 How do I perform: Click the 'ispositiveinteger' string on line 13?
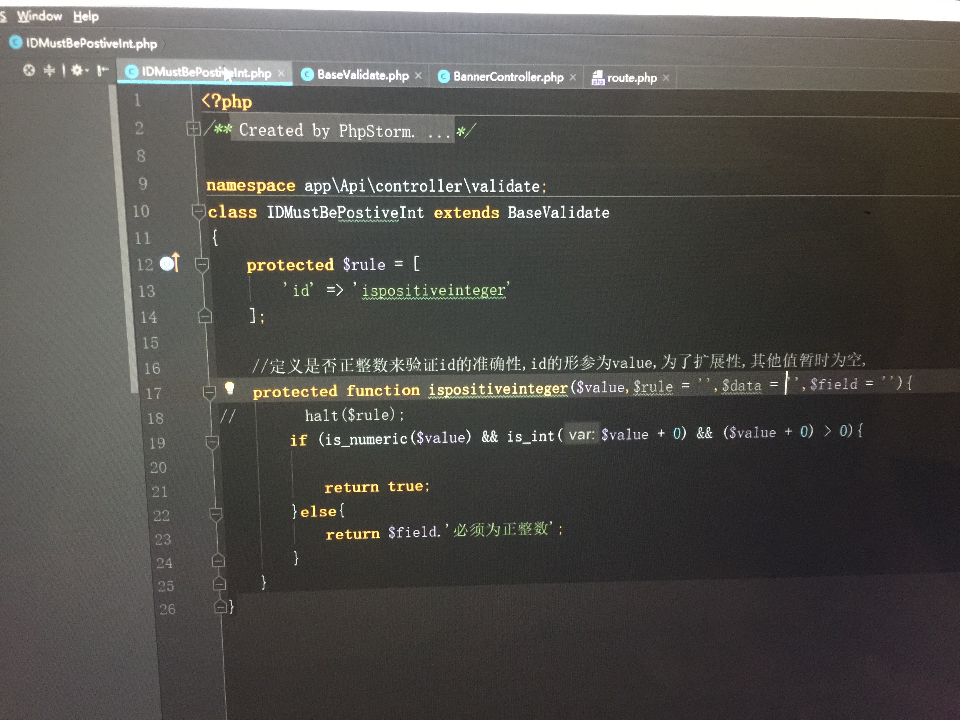click(432, 290)
